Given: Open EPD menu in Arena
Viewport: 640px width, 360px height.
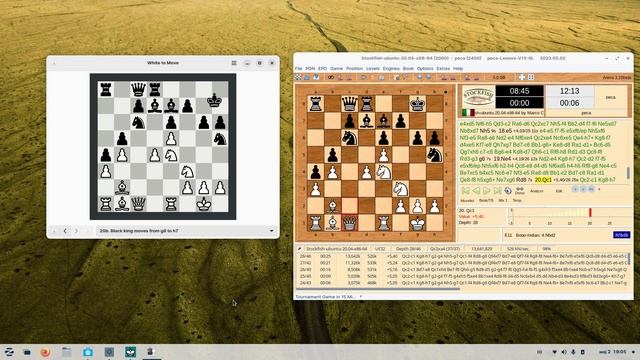Looking at the screenshot, I should pos(322,69).
